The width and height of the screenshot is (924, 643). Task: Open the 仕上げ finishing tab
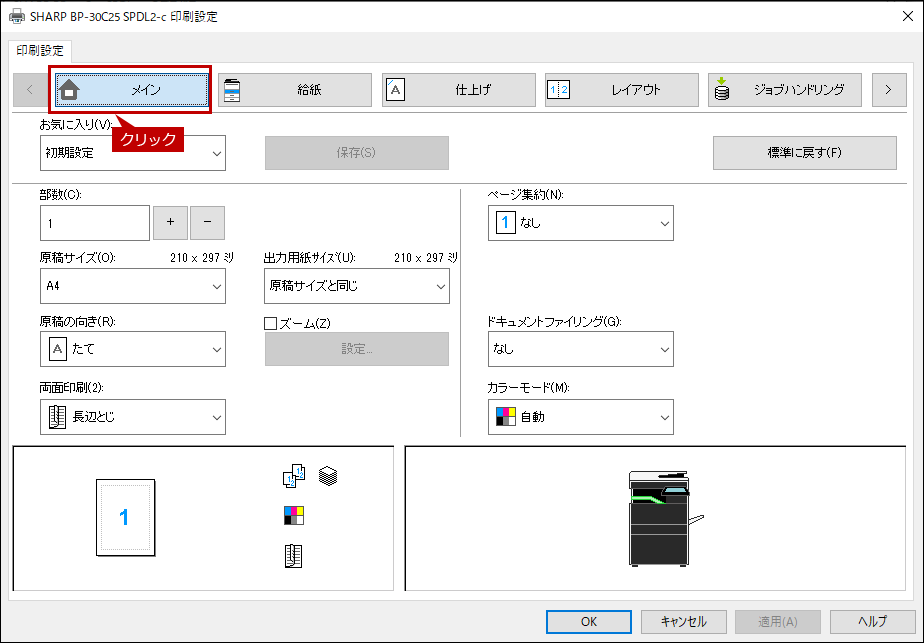pos(458,90)
